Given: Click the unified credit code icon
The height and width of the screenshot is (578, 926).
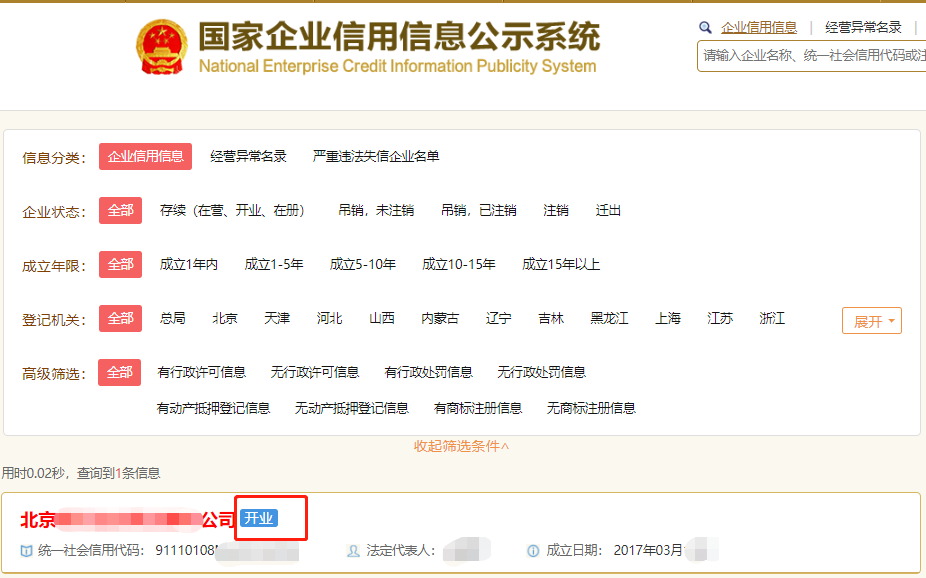Looking at the screenshot, I should (x=27, y=551).
